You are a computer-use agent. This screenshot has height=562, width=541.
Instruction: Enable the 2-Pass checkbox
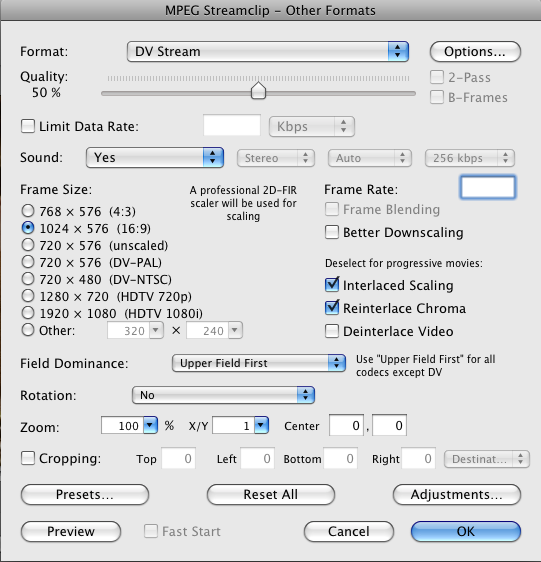click(x=437, y=77)
